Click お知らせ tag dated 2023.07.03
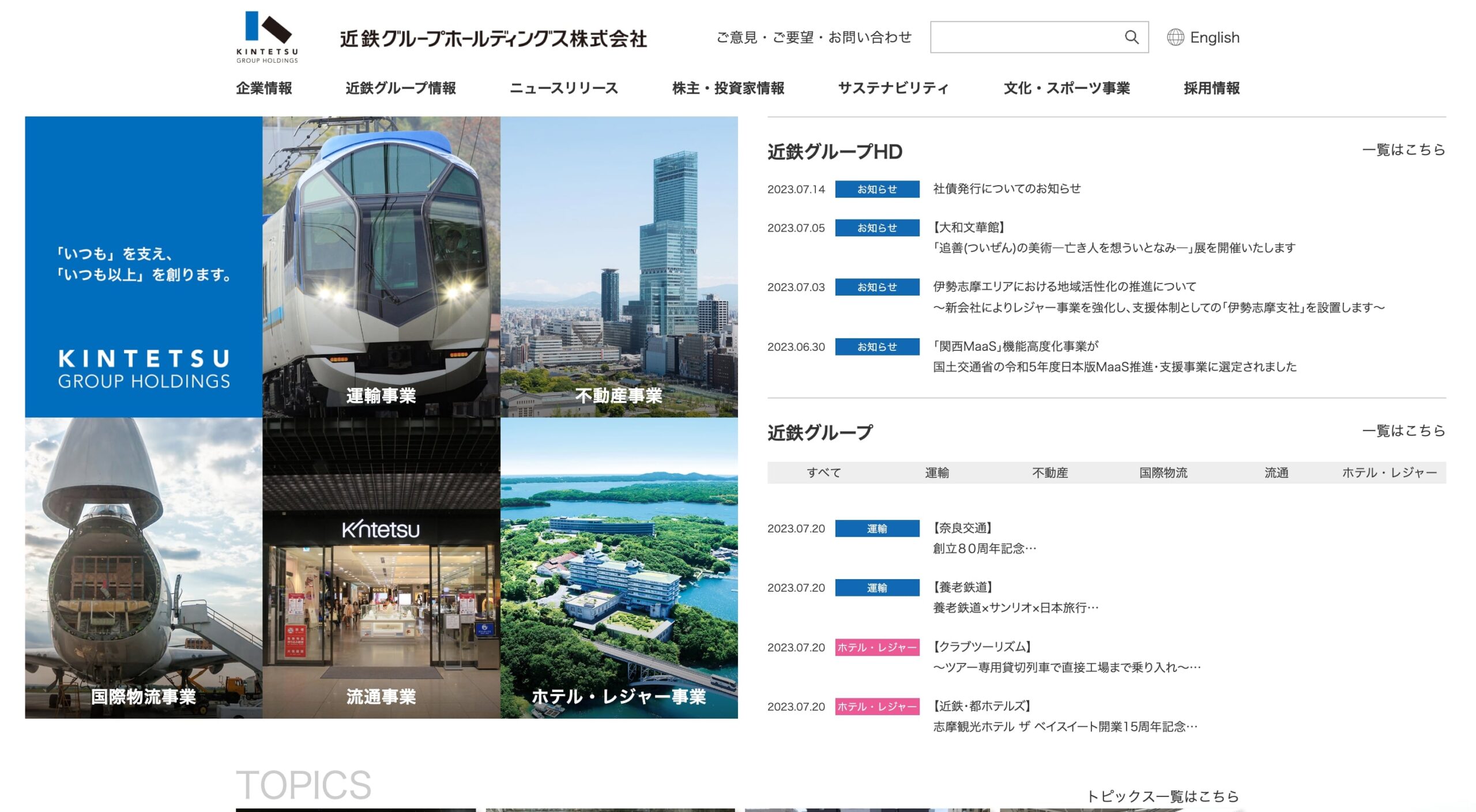 [877, 287]
